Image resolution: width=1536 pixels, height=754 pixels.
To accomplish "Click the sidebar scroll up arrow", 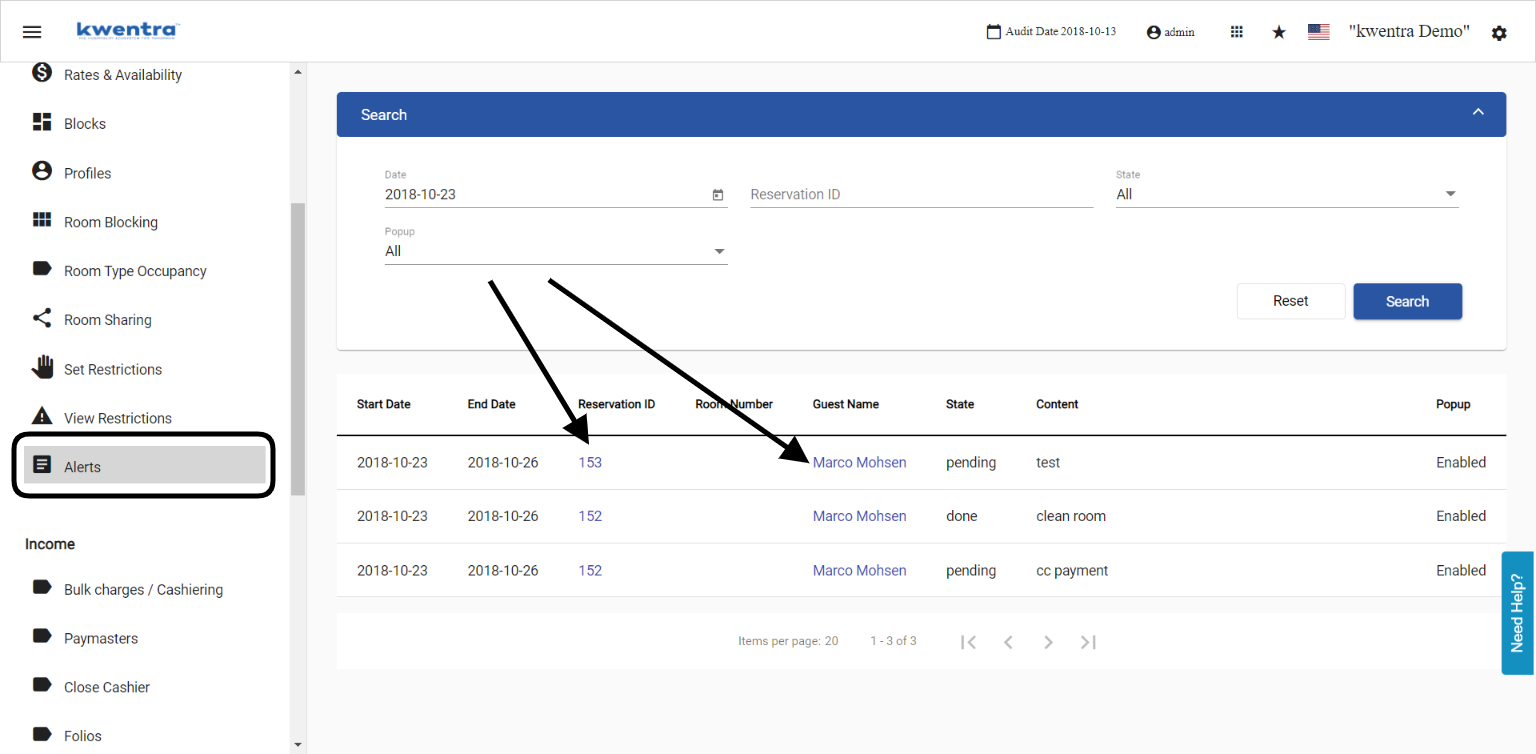I will tap(298, 72).
